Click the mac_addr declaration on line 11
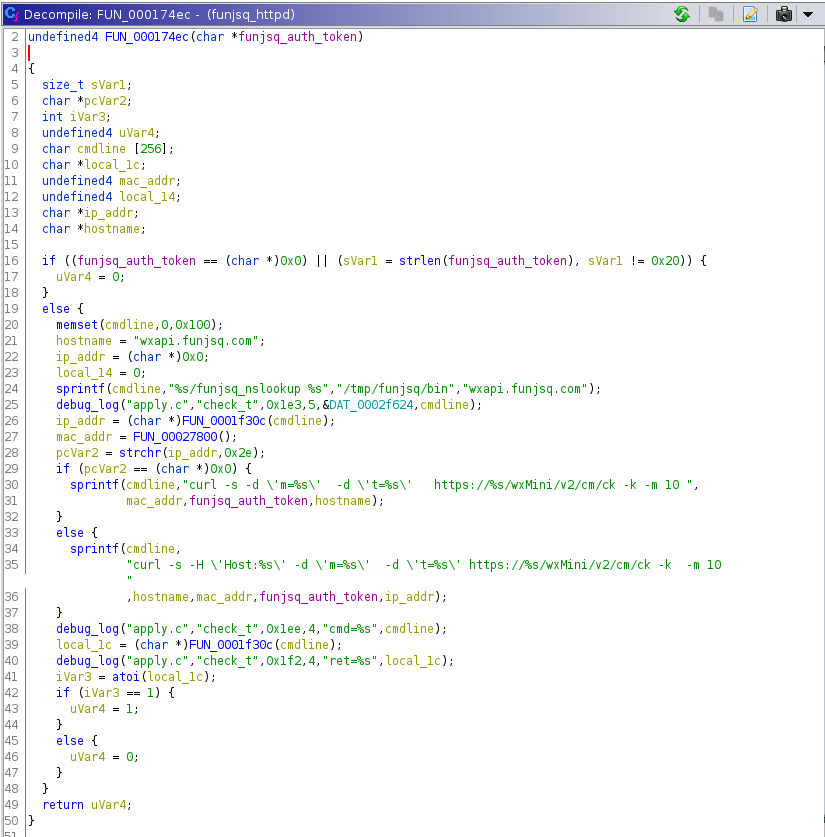 [x=112, y=181]
